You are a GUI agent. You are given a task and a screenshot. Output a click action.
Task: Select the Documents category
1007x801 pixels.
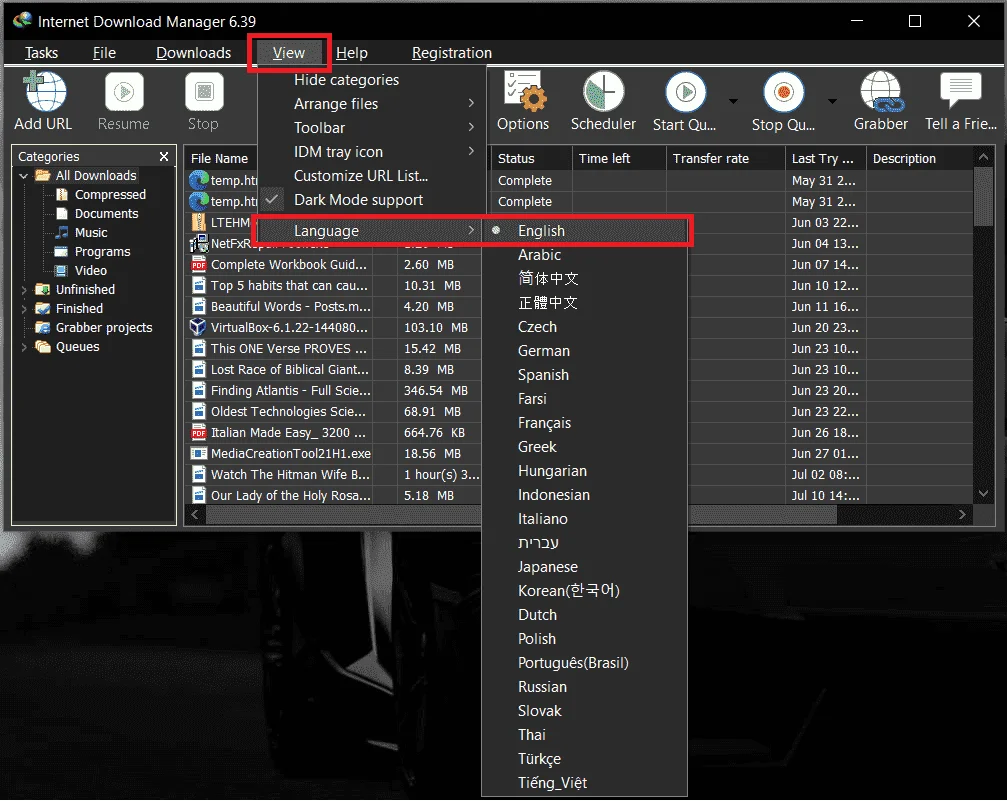(x=106, y=213)
